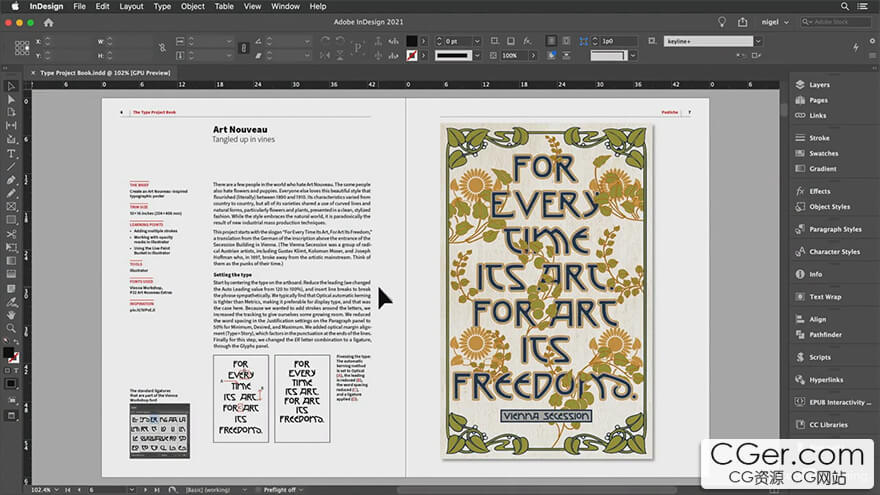Open the zoom level dropdown at 102.4%
This screenshot has height=495, width=880.
[x=56, y=490]
